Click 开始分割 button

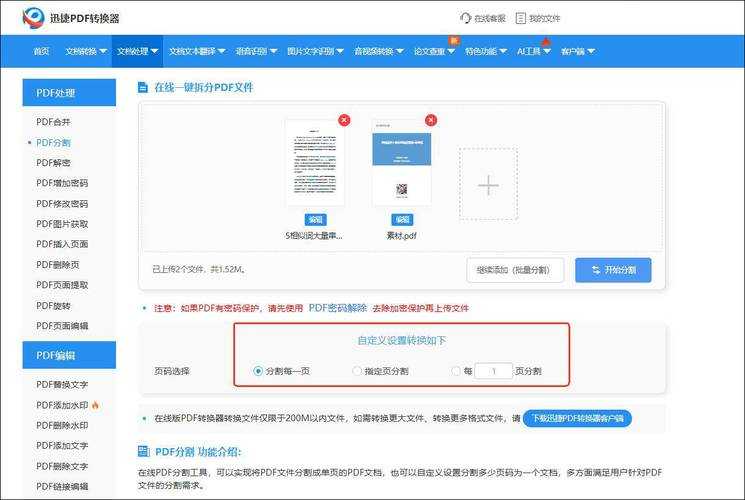[613, 270]
